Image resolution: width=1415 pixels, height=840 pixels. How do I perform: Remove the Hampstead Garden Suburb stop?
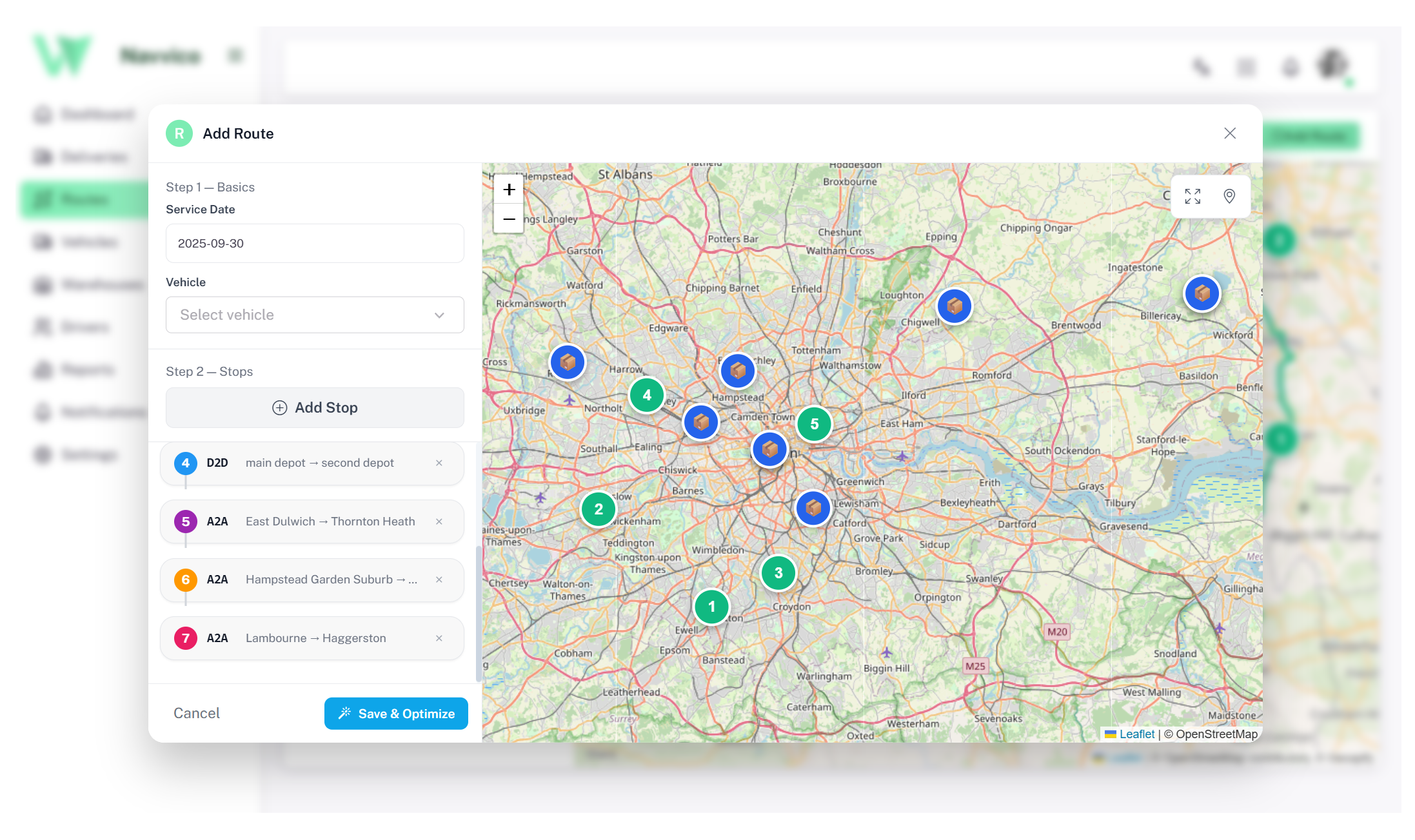(x=439, y=580)
